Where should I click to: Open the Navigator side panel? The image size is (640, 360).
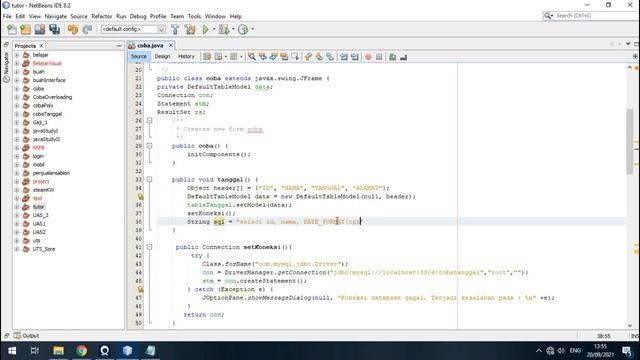pos(6,68)
